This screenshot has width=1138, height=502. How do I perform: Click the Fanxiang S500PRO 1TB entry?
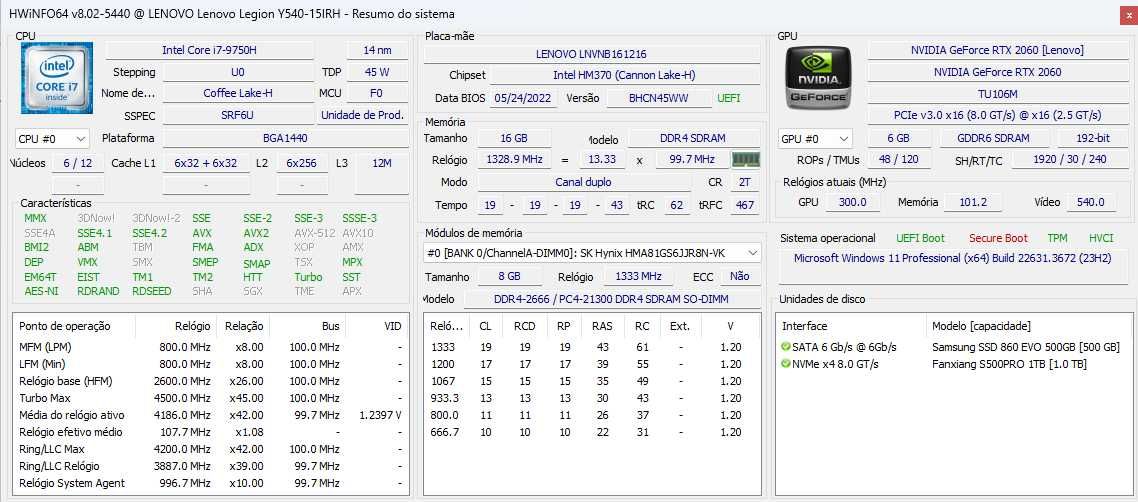point(1009,363)
